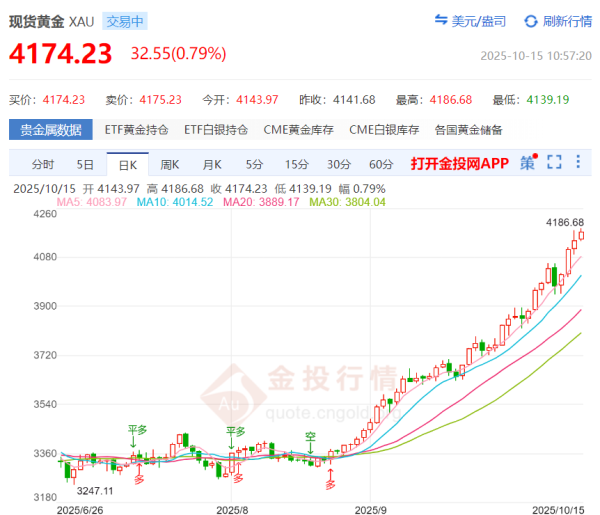Click the 4186.68 high price candle label

[x=565, y=222]
